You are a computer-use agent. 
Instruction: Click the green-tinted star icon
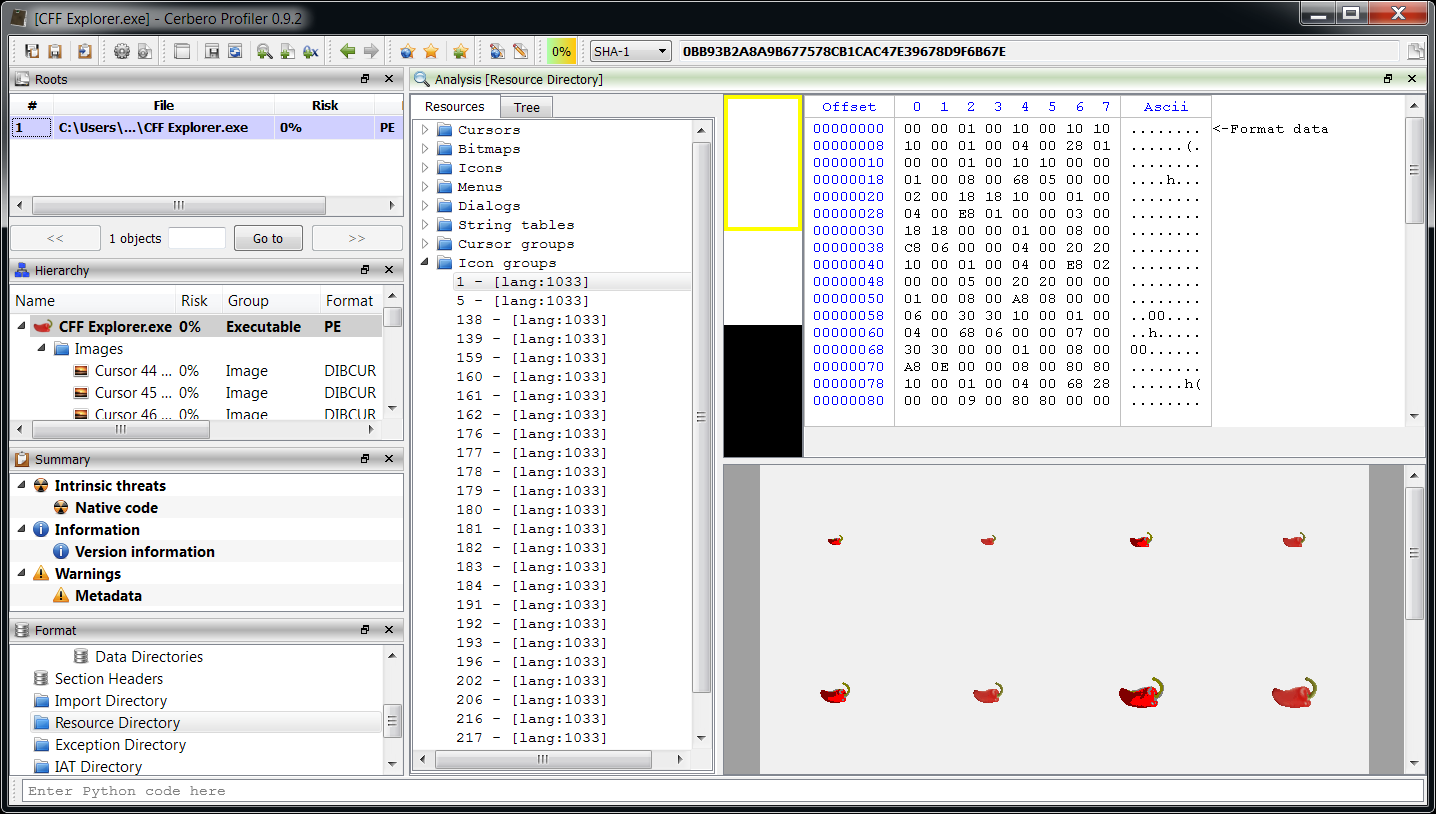tap(460, 51)
